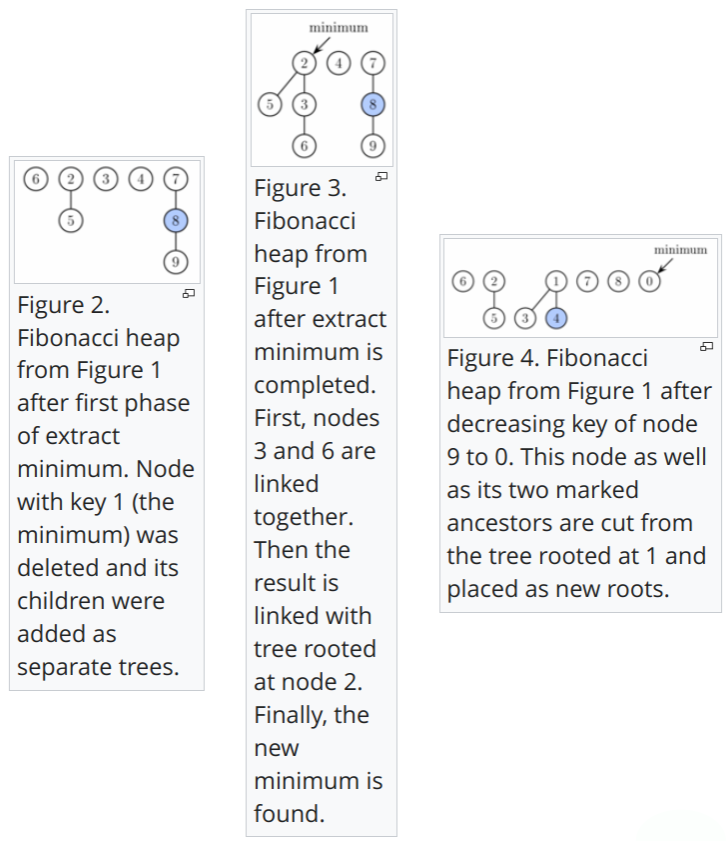Click the Figure 2 caption text
This screenshot has width=728, height=841.
(x=105, y=485)
